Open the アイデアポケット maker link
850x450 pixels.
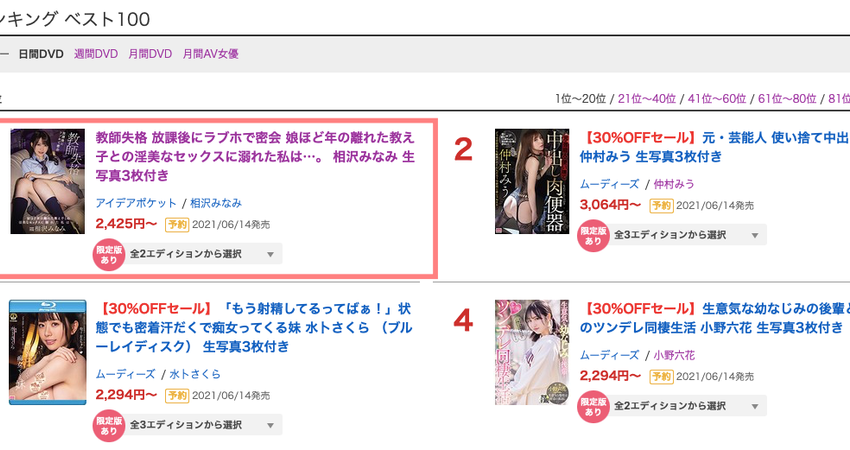(136, 203)
